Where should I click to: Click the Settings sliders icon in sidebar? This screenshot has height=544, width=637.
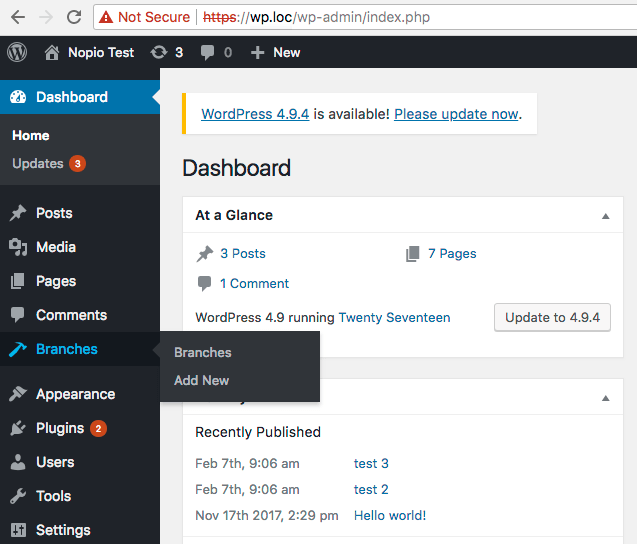tap(18, 530)
